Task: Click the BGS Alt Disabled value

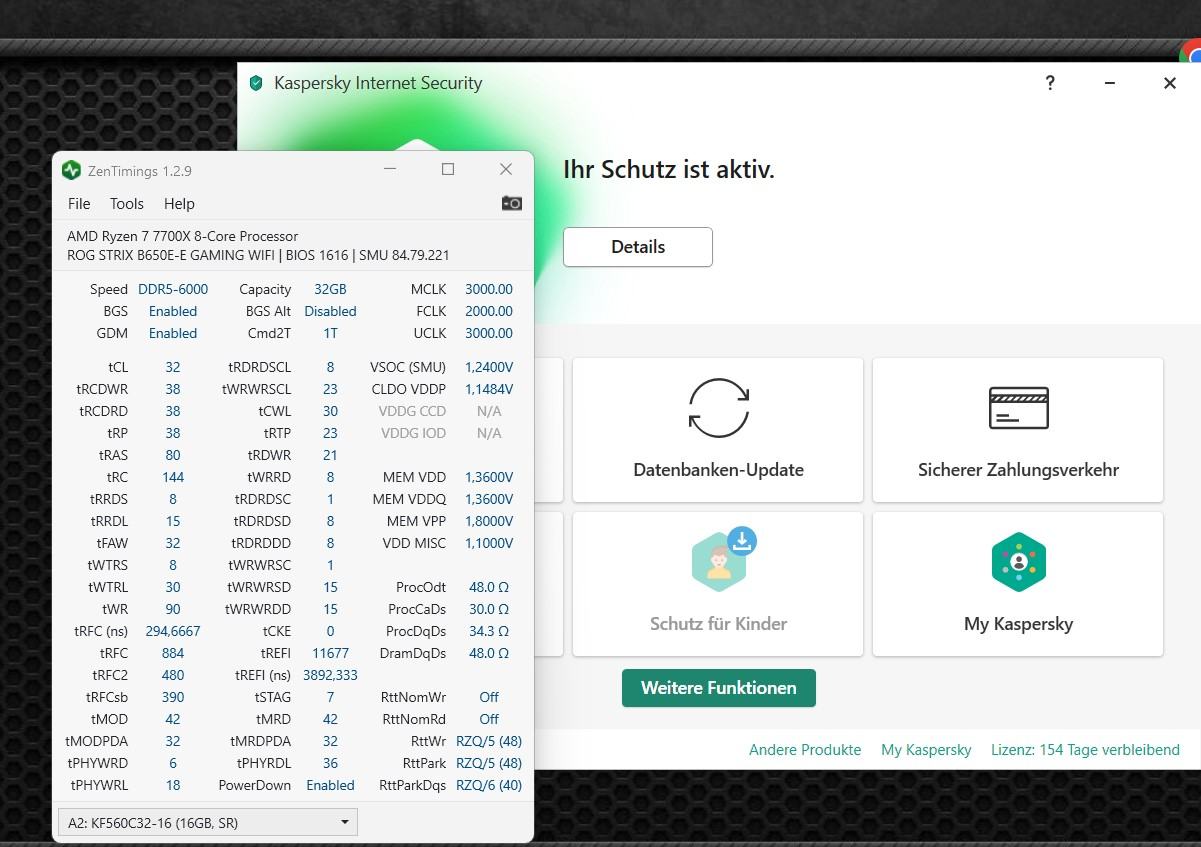Action: (x=330, y=311)
